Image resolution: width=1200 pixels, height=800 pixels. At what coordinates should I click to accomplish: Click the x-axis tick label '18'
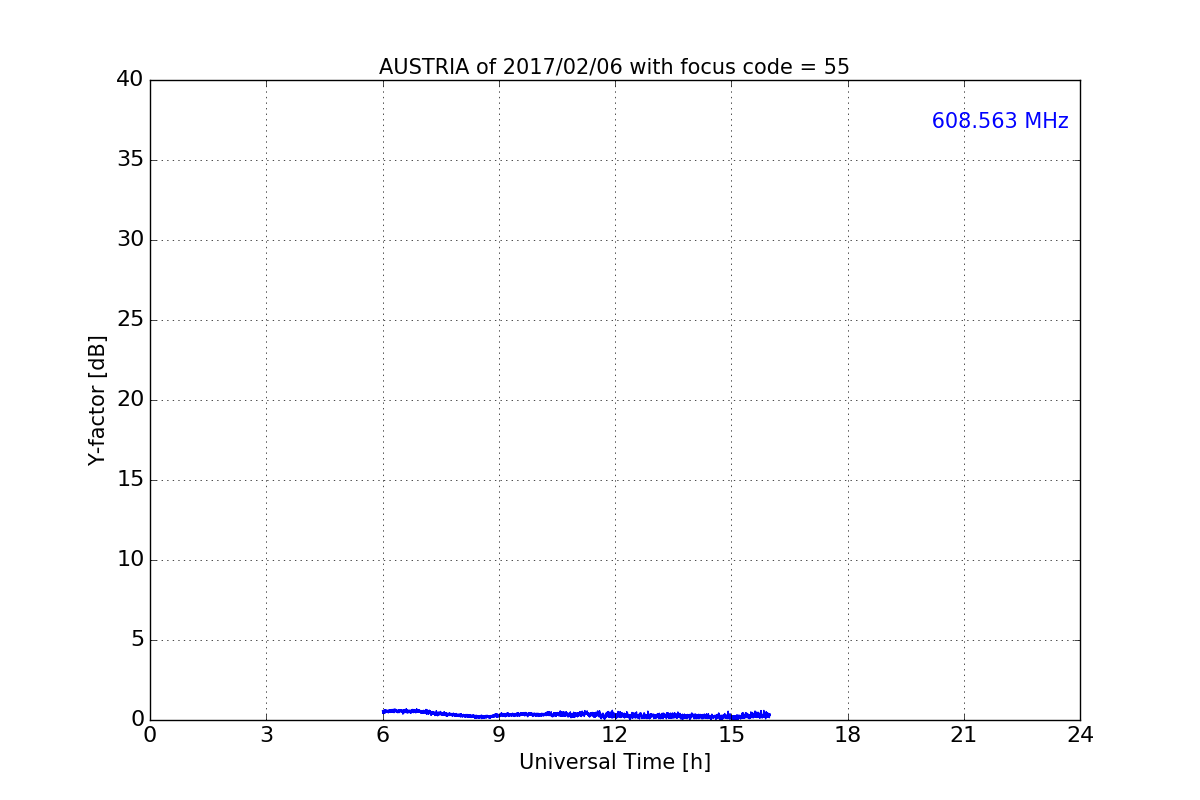(848, 735)
